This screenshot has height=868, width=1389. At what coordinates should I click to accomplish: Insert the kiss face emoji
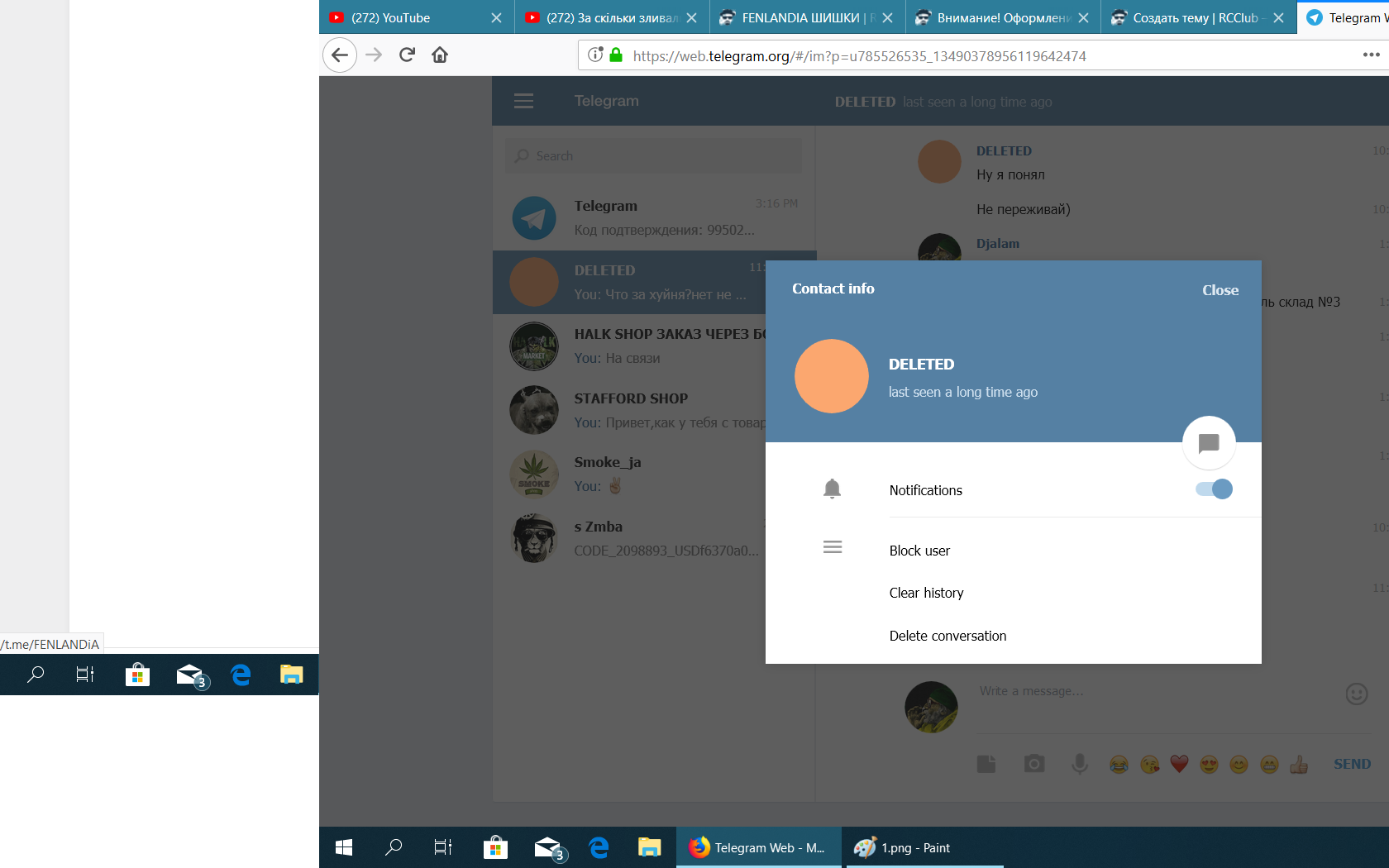tap(1149, 765)
